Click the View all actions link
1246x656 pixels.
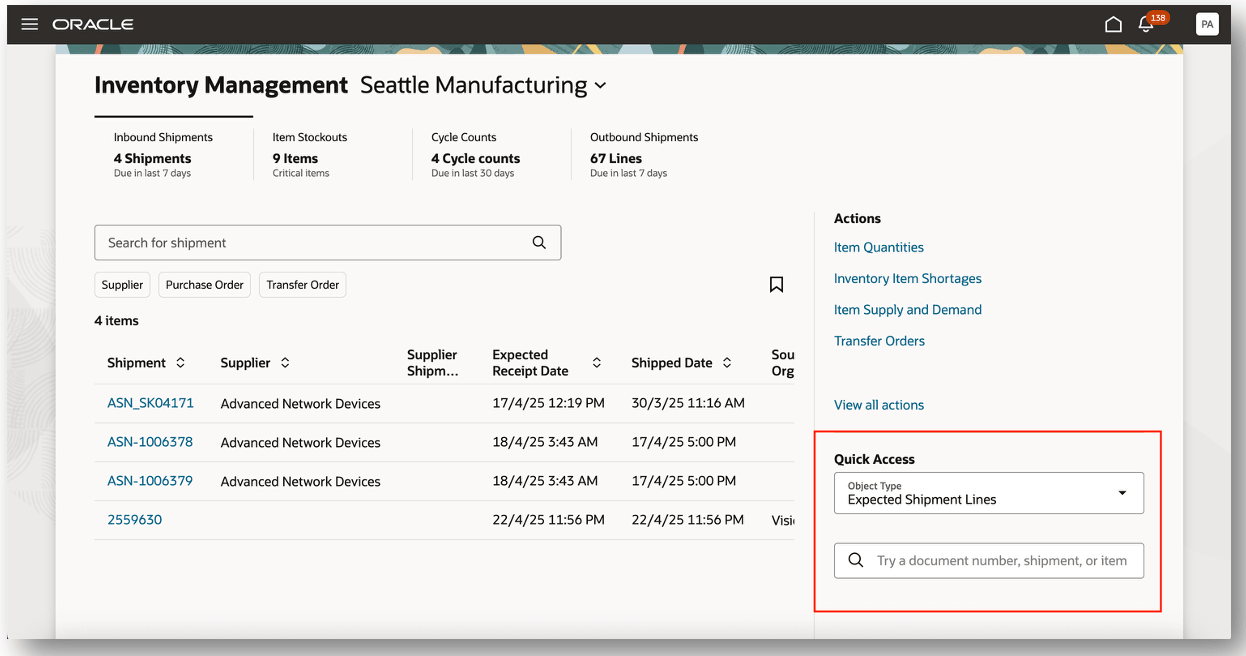[x=879, y=405]
